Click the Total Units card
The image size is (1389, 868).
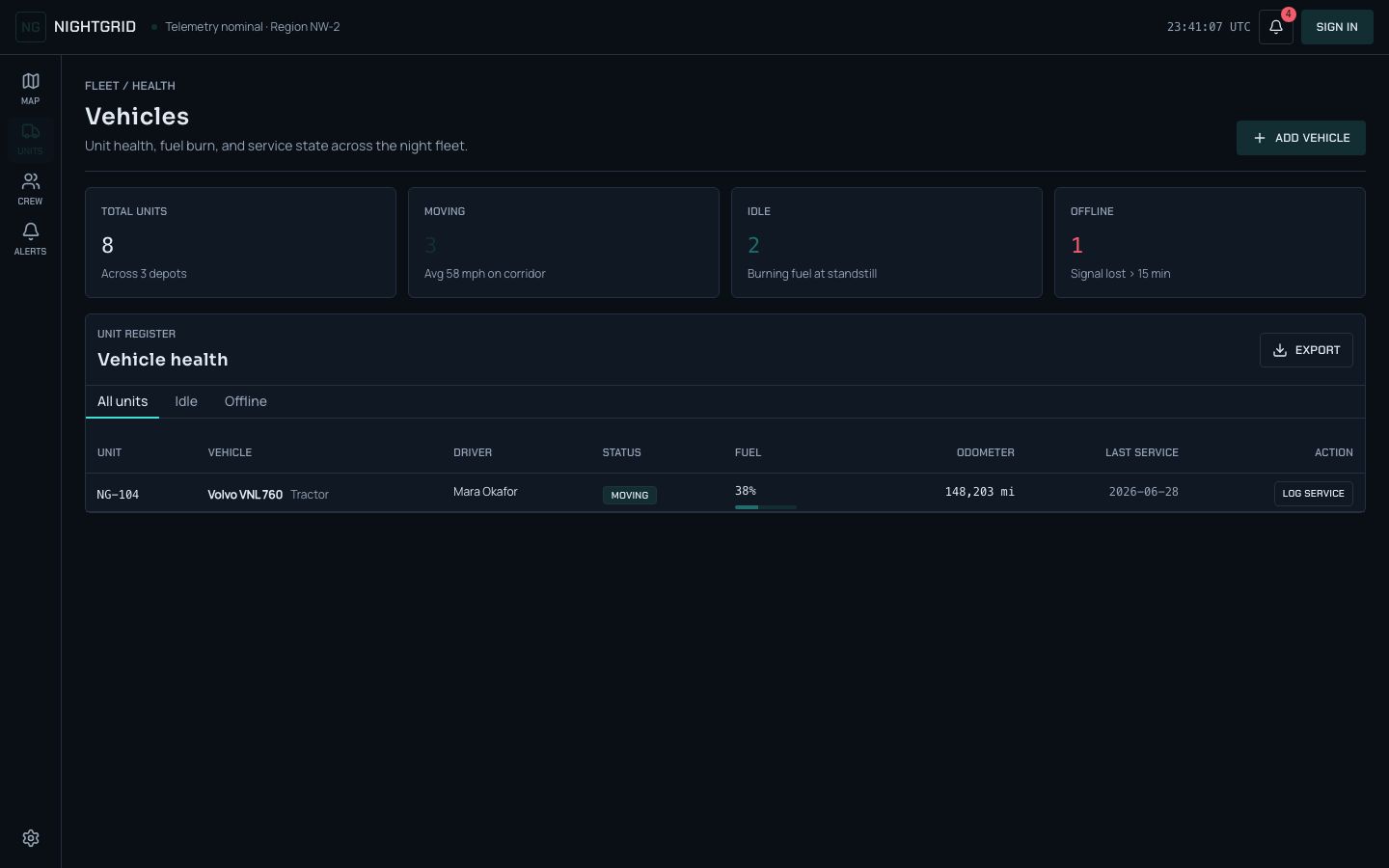tap(240, 242)
